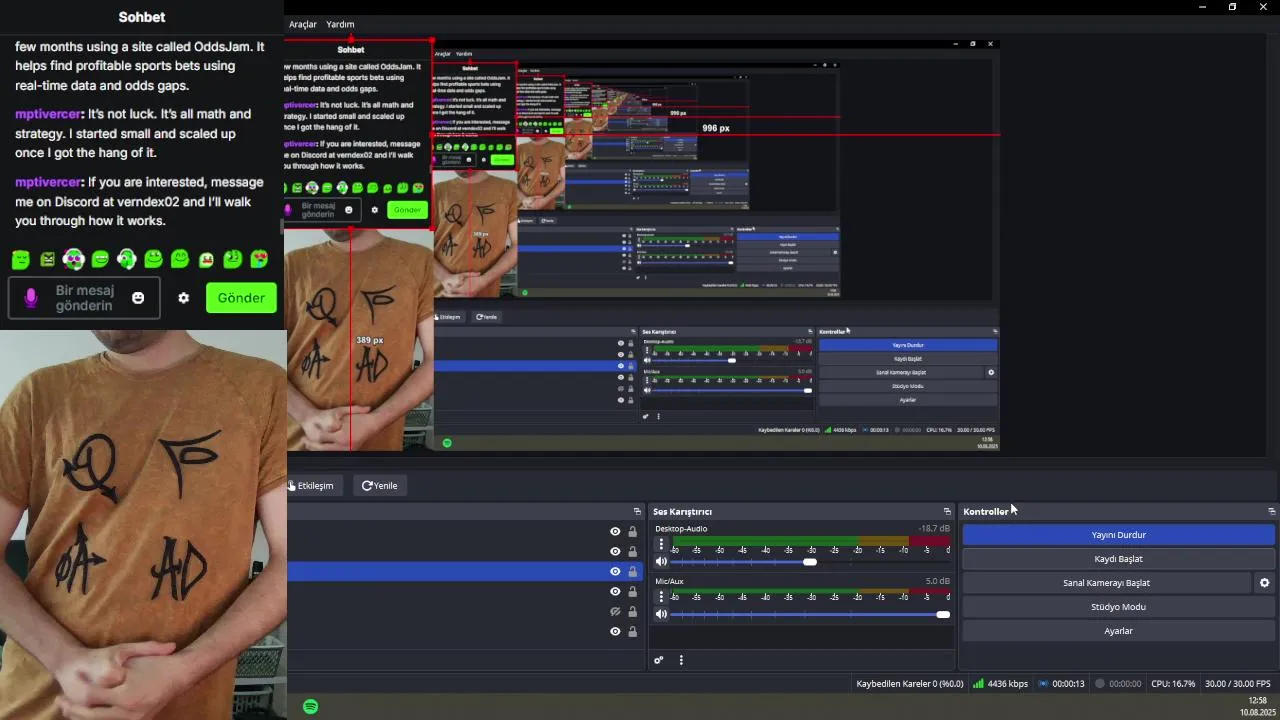This screenshot has height=720, width=1280.
Task: Open the Araçlar menu
Action: [303, 24]
